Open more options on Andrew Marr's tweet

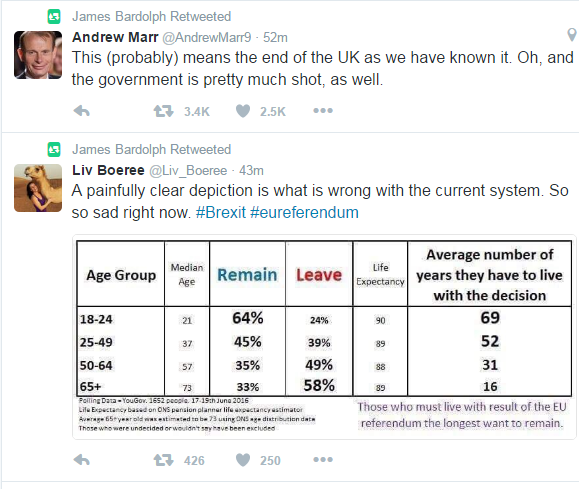coord(323,110)
